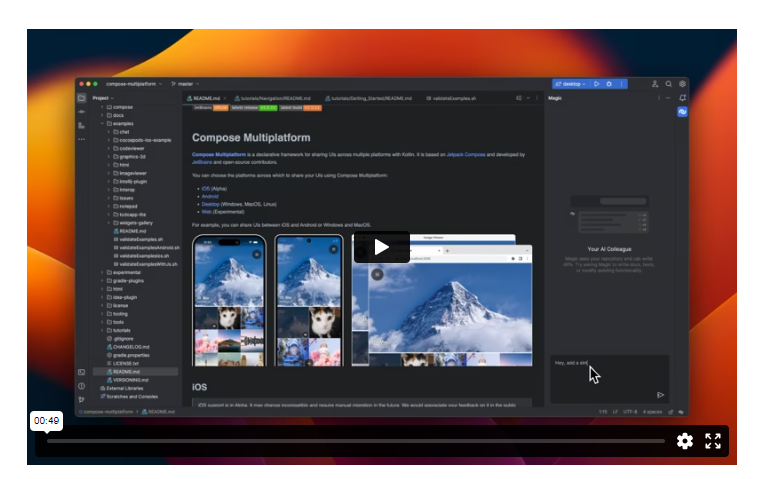Viewport: 766px width, 479px height.
Task: Select VERSIONING.md file
Action: tap(130, 380)
